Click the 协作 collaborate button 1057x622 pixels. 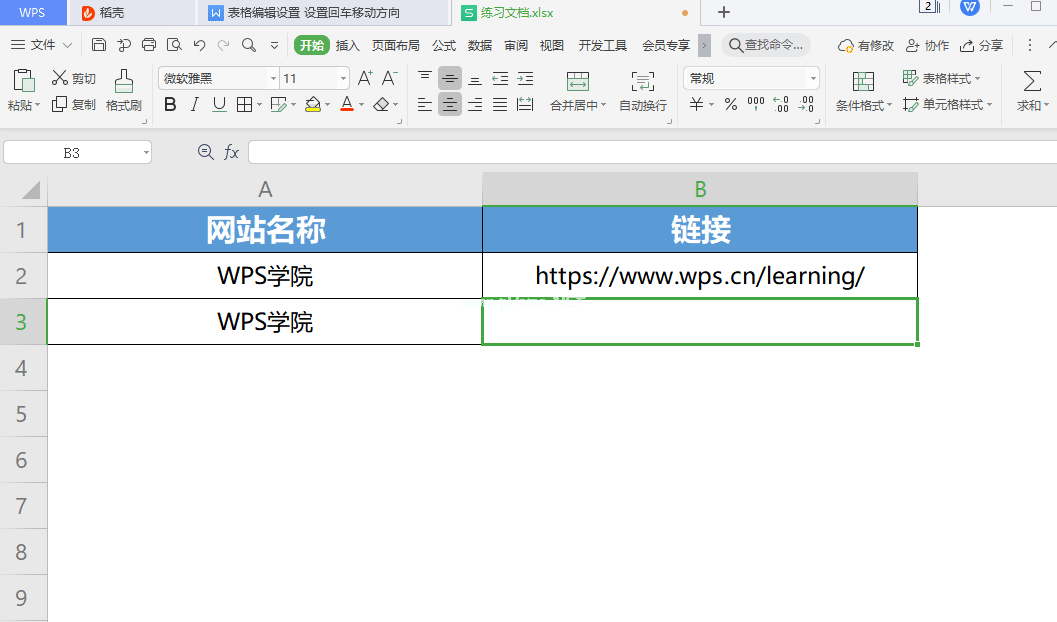click(x=927, y=45)
